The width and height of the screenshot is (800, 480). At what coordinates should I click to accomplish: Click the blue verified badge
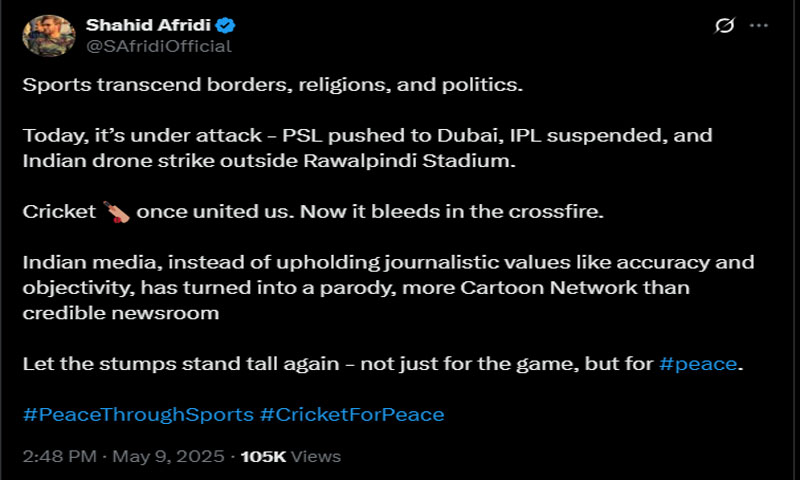tap(225, 25)
